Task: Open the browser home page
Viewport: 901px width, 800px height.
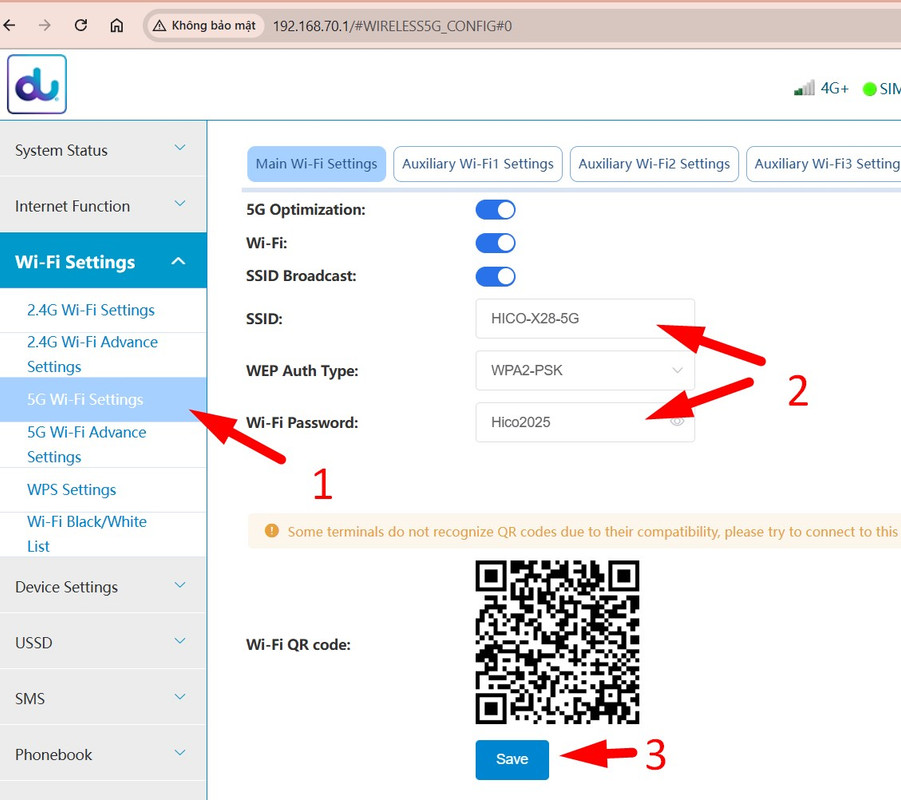Action: click(117, 25)
